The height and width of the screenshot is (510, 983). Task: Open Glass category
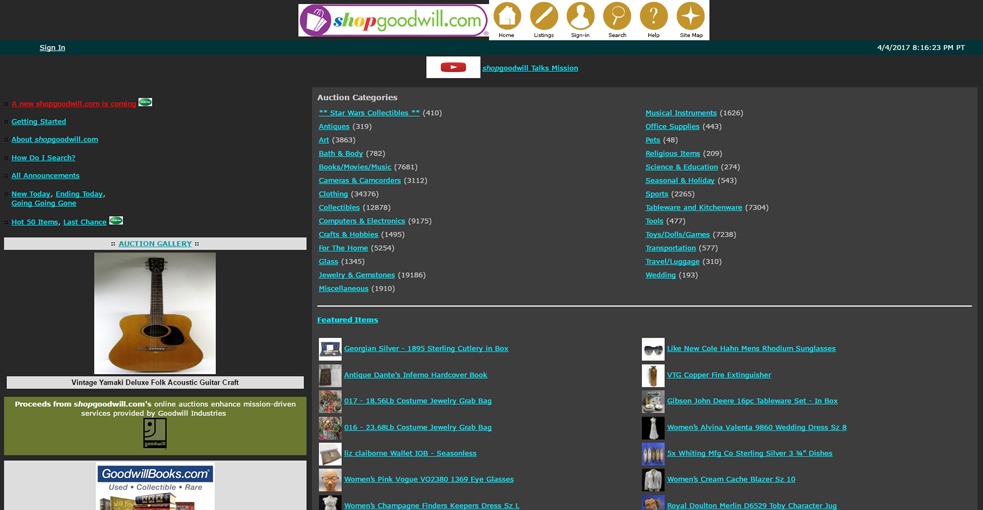pos(329,262)
